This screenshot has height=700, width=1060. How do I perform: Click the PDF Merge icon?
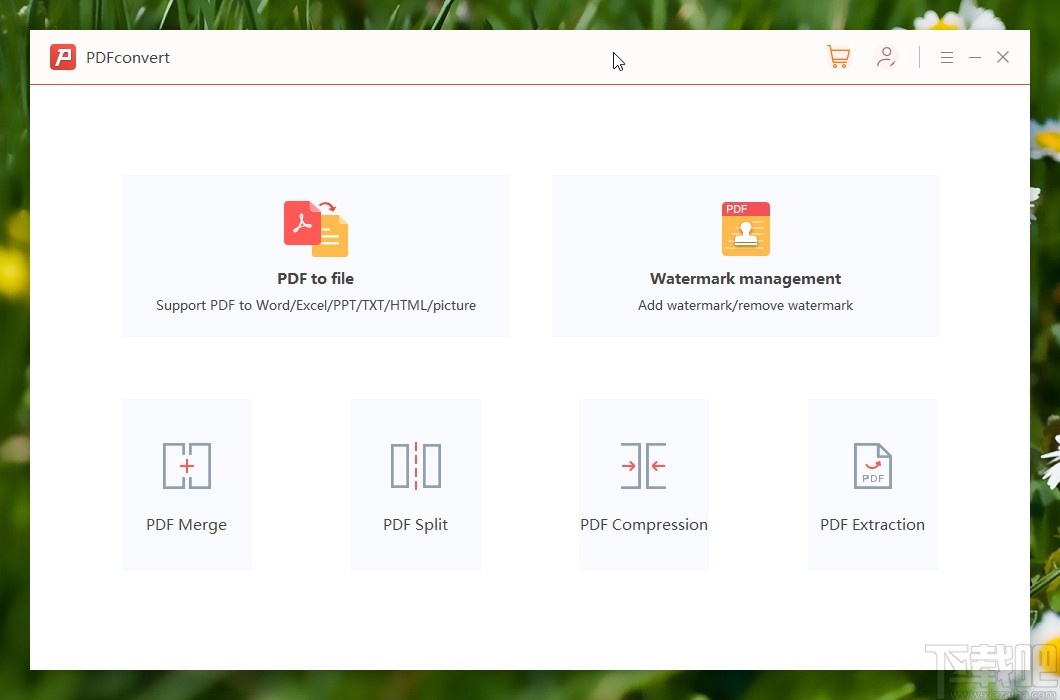(x=187, y=466)
